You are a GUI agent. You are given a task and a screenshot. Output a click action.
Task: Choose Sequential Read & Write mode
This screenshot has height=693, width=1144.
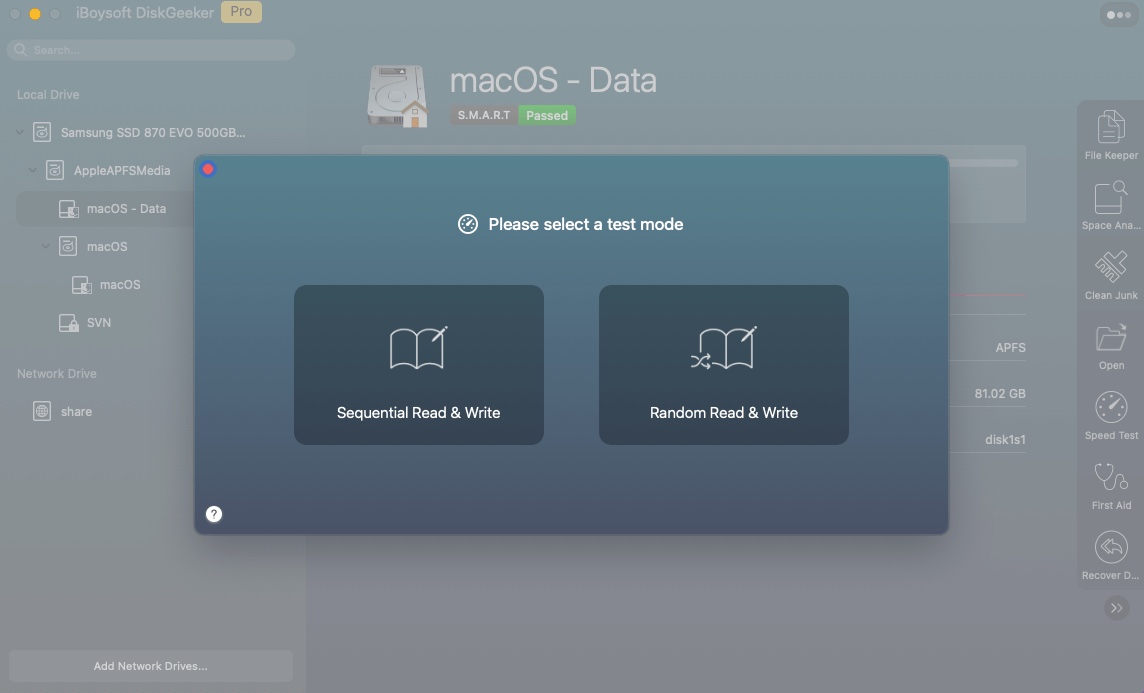click(419, 365)
